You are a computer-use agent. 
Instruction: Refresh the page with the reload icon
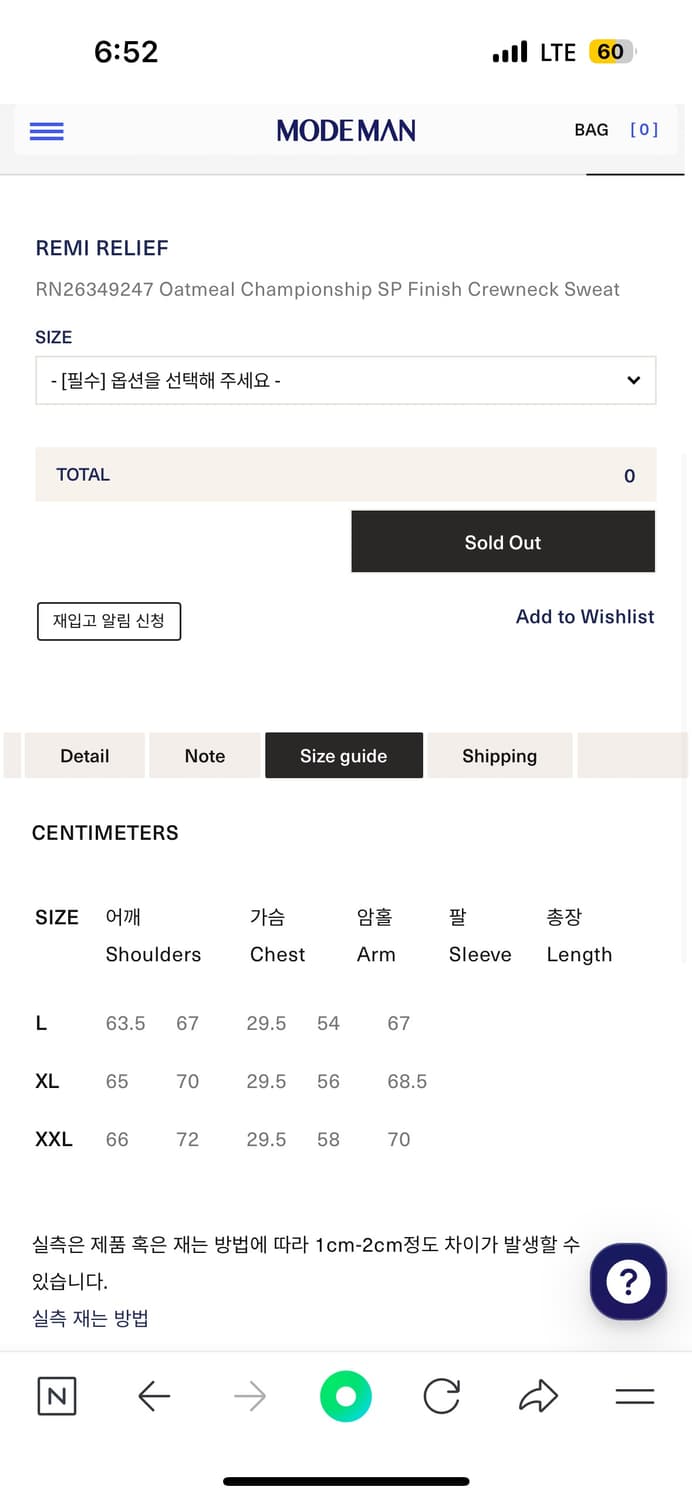[x=441, y=1396]
